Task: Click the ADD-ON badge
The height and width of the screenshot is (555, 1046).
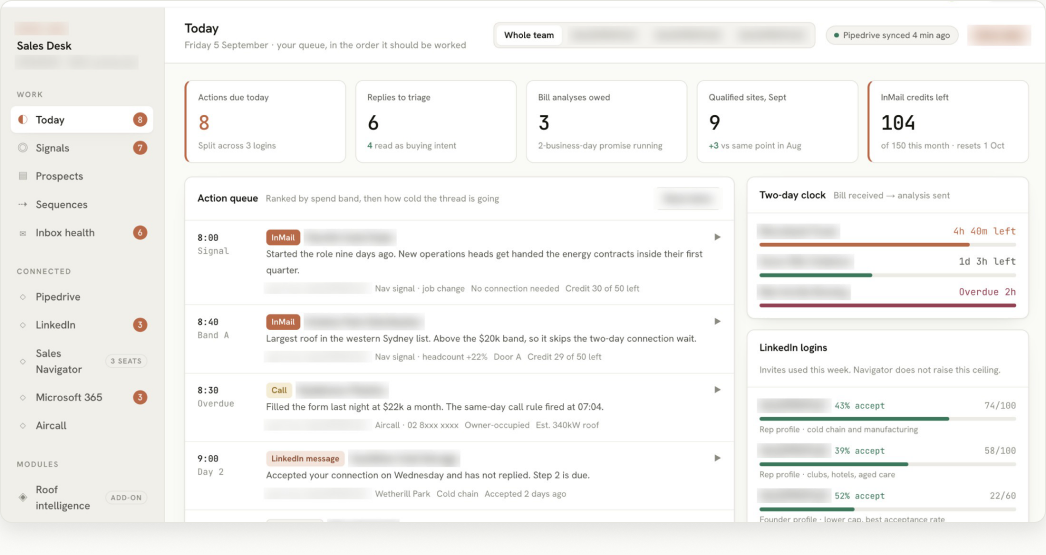Action: pos(126,498)
